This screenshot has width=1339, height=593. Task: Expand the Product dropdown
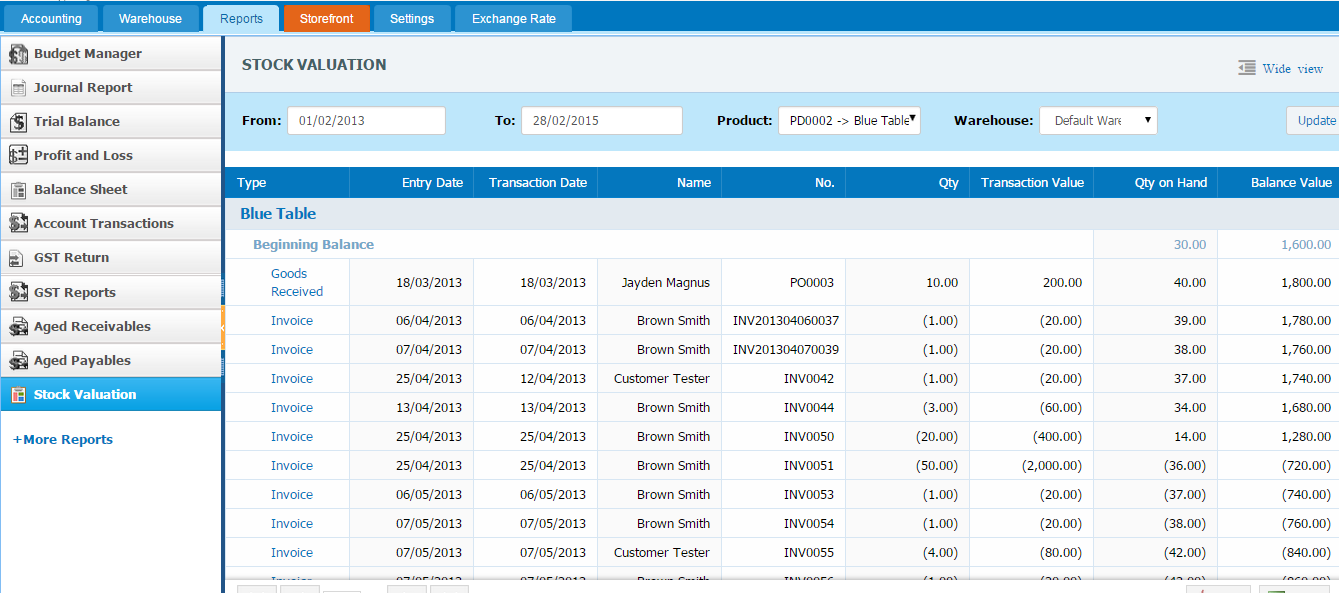(849, 120)
